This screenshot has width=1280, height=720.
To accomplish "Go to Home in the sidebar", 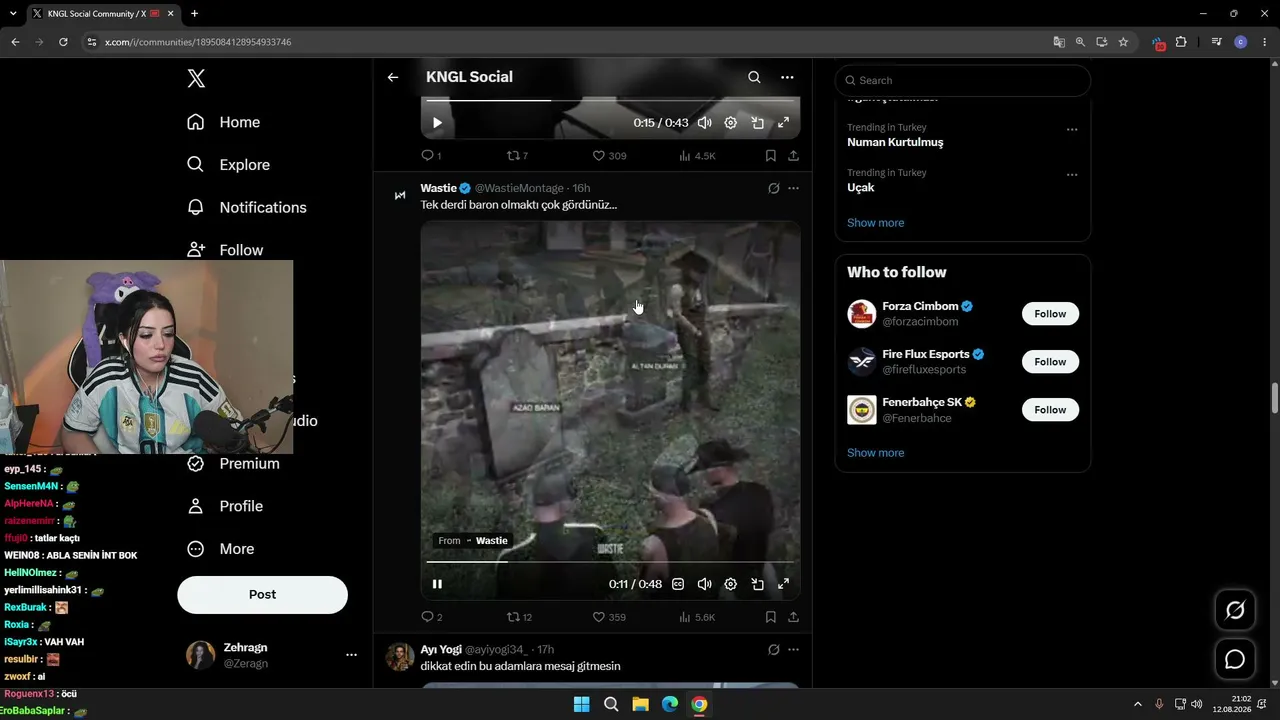I will click(x=224, y=122).
